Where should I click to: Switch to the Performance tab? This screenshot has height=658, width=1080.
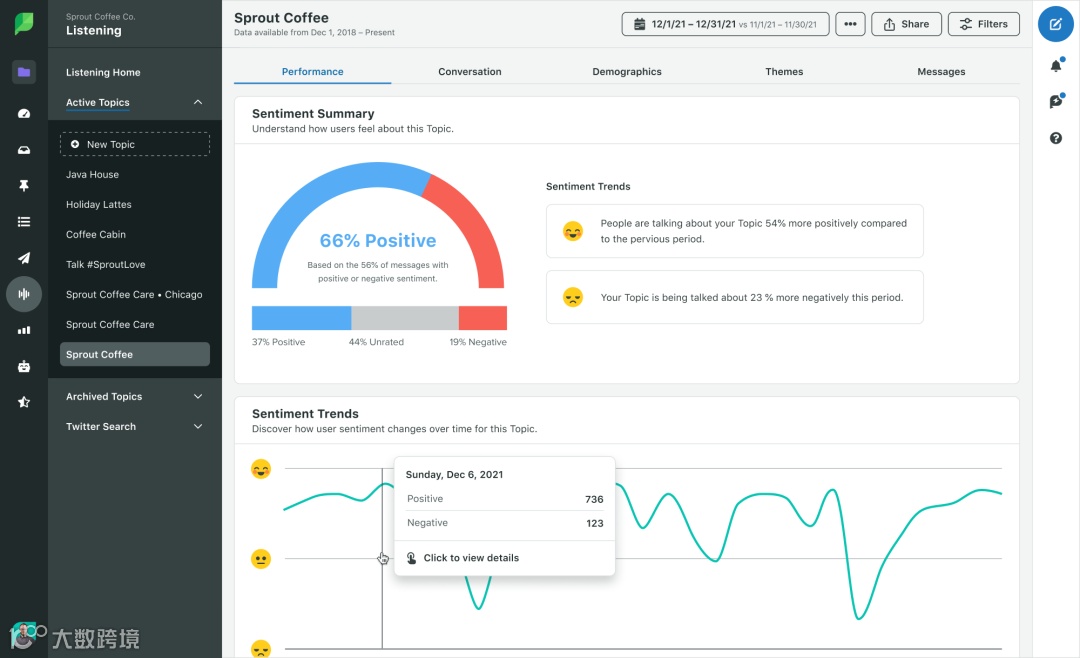tap(313, 72)
